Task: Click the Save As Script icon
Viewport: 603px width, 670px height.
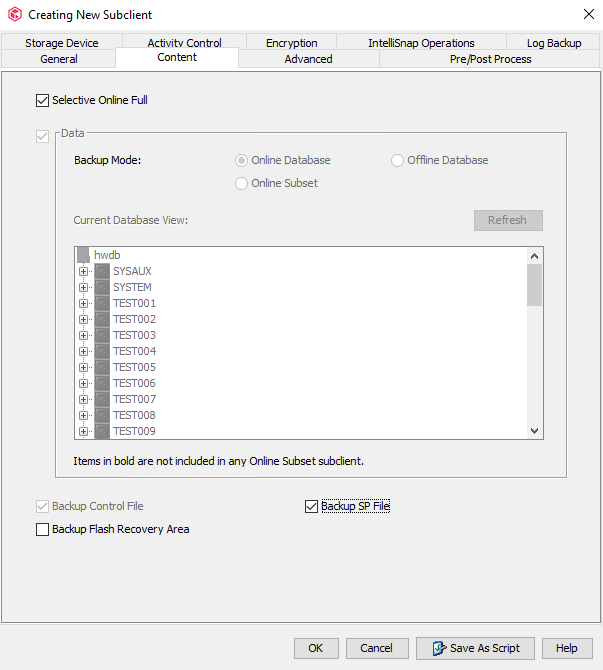Action: point(438,648)
